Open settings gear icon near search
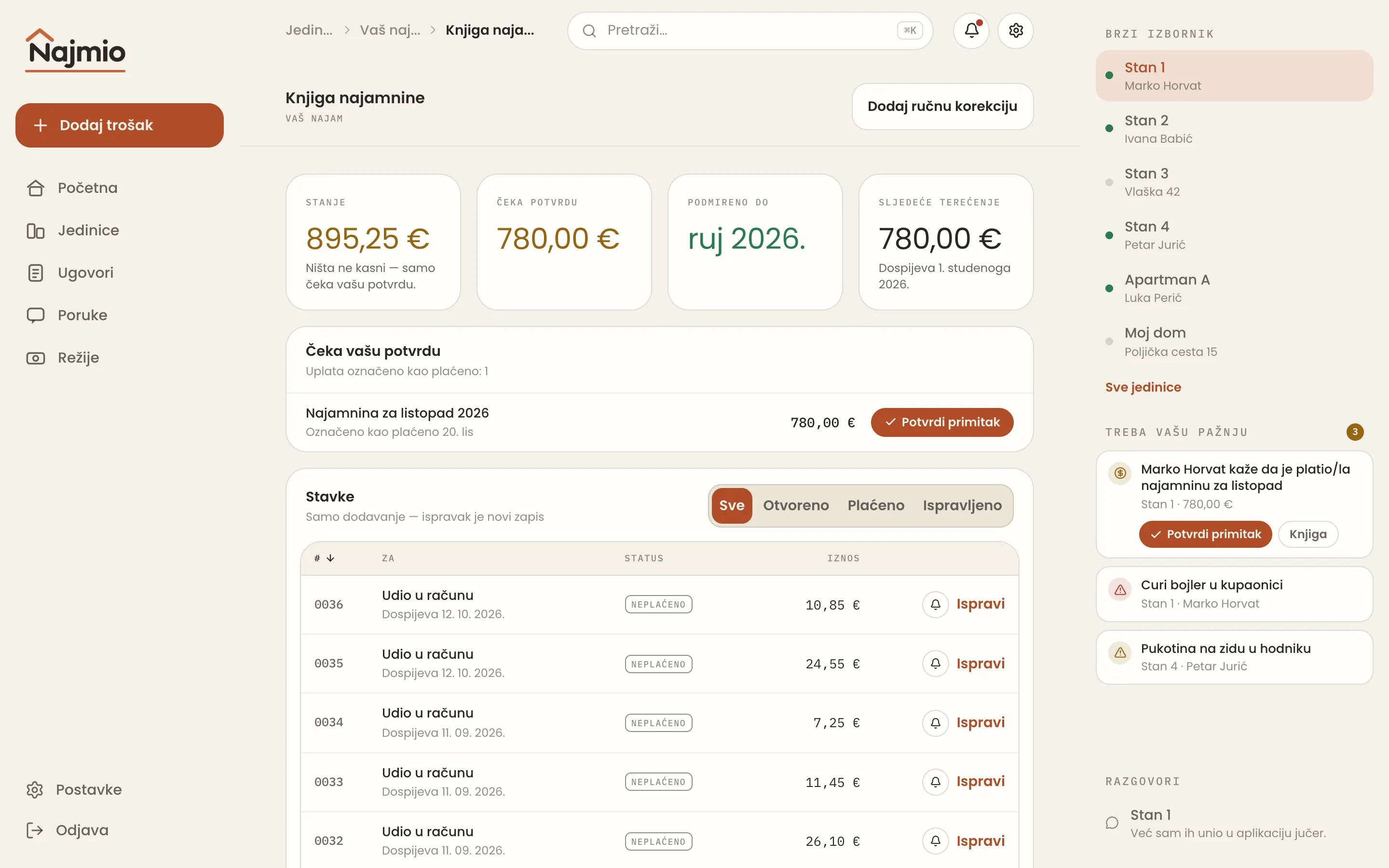The height and width of the screenshot is (868, 1389). [1015, 30]
